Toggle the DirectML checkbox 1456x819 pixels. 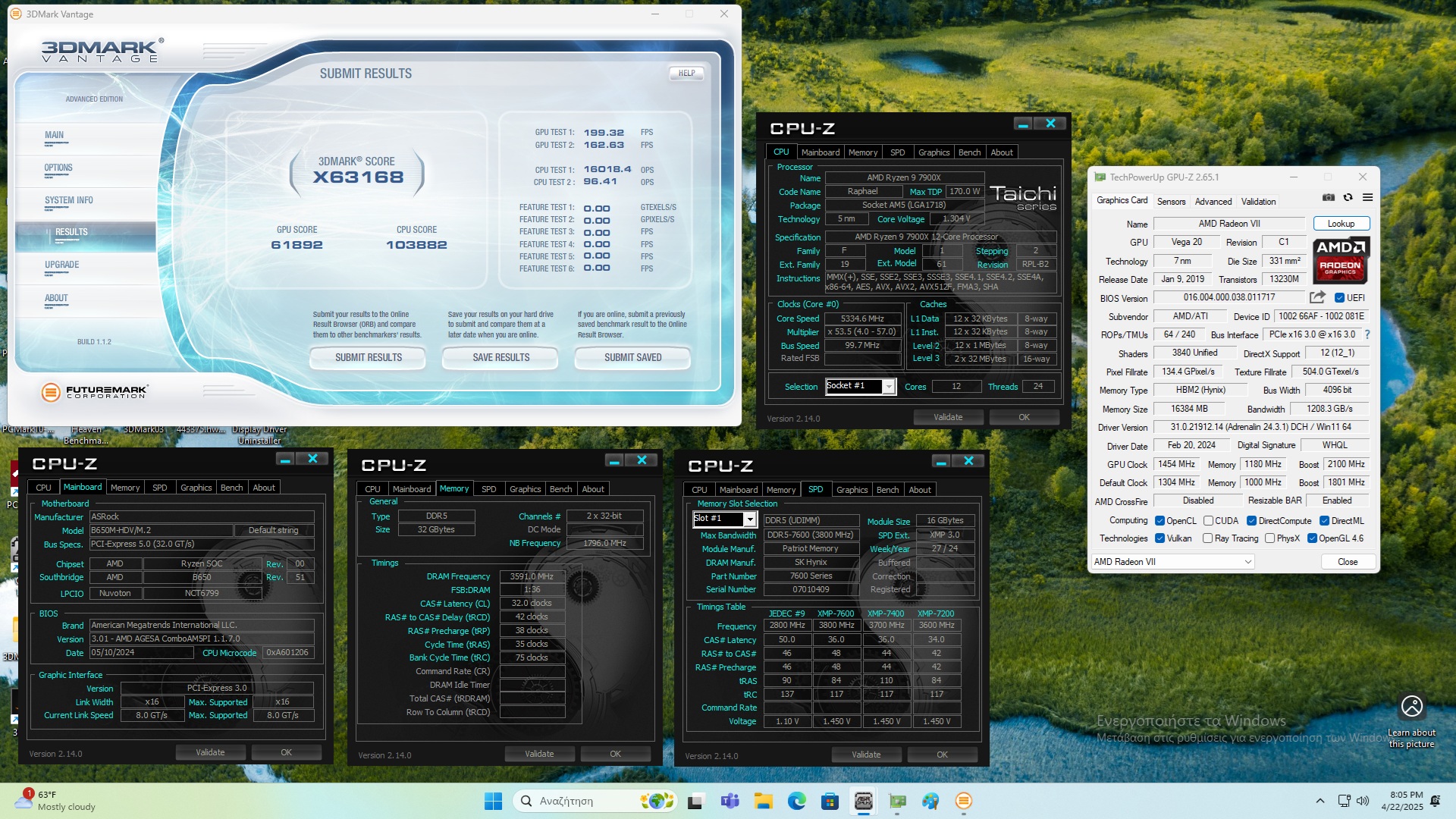(1324, 521)
